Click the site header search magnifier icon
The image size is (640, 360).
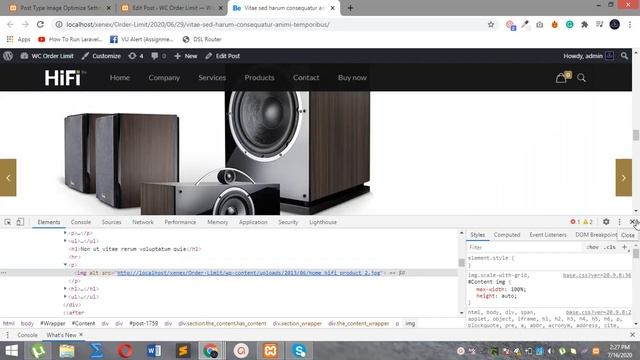[x=582, y=78]
